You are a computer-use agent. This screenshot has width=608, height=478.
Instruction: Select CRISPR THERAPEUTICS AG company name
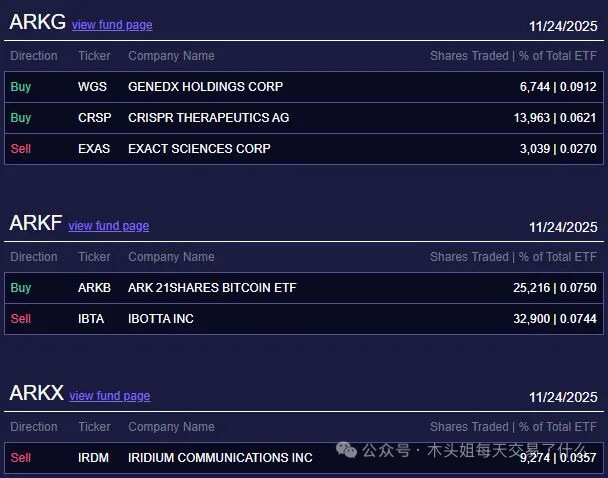[x=208, y=118]
